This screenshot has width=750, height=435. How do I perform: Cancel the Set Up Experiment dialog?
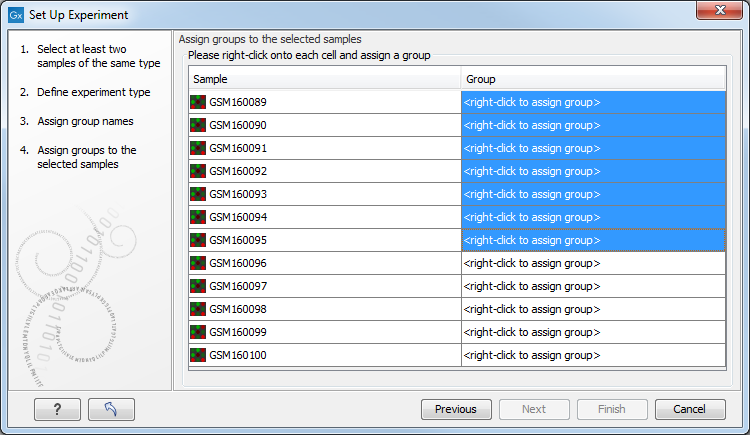point(690,409)
